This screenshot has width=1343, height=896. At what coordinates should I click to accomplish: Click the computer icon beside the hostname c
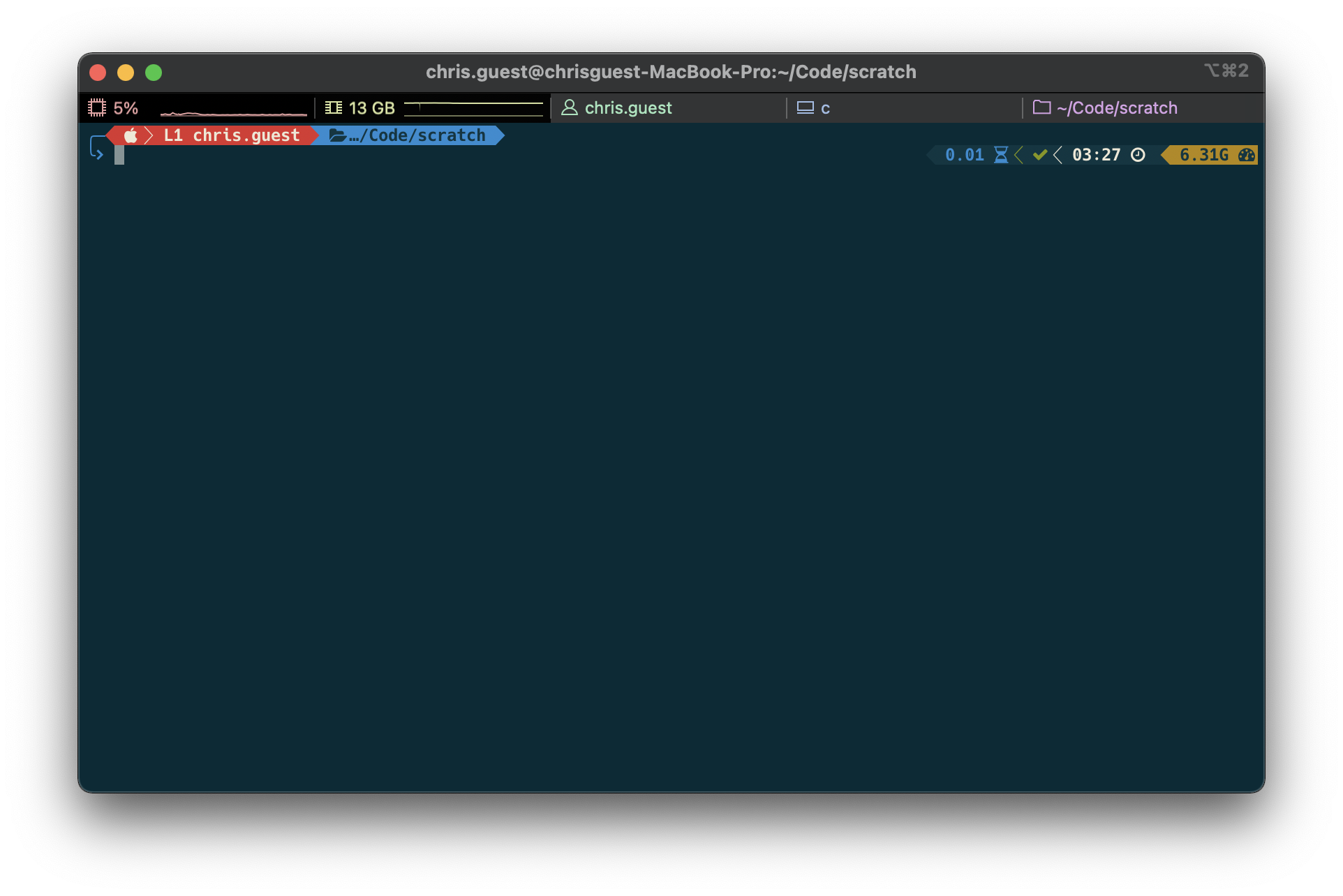point(806,107)
